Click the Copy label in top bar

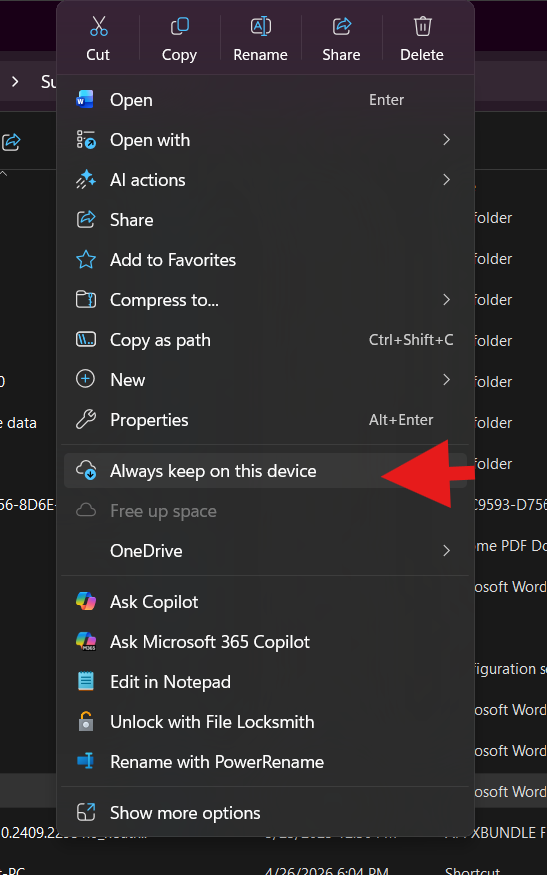(179, 55)
